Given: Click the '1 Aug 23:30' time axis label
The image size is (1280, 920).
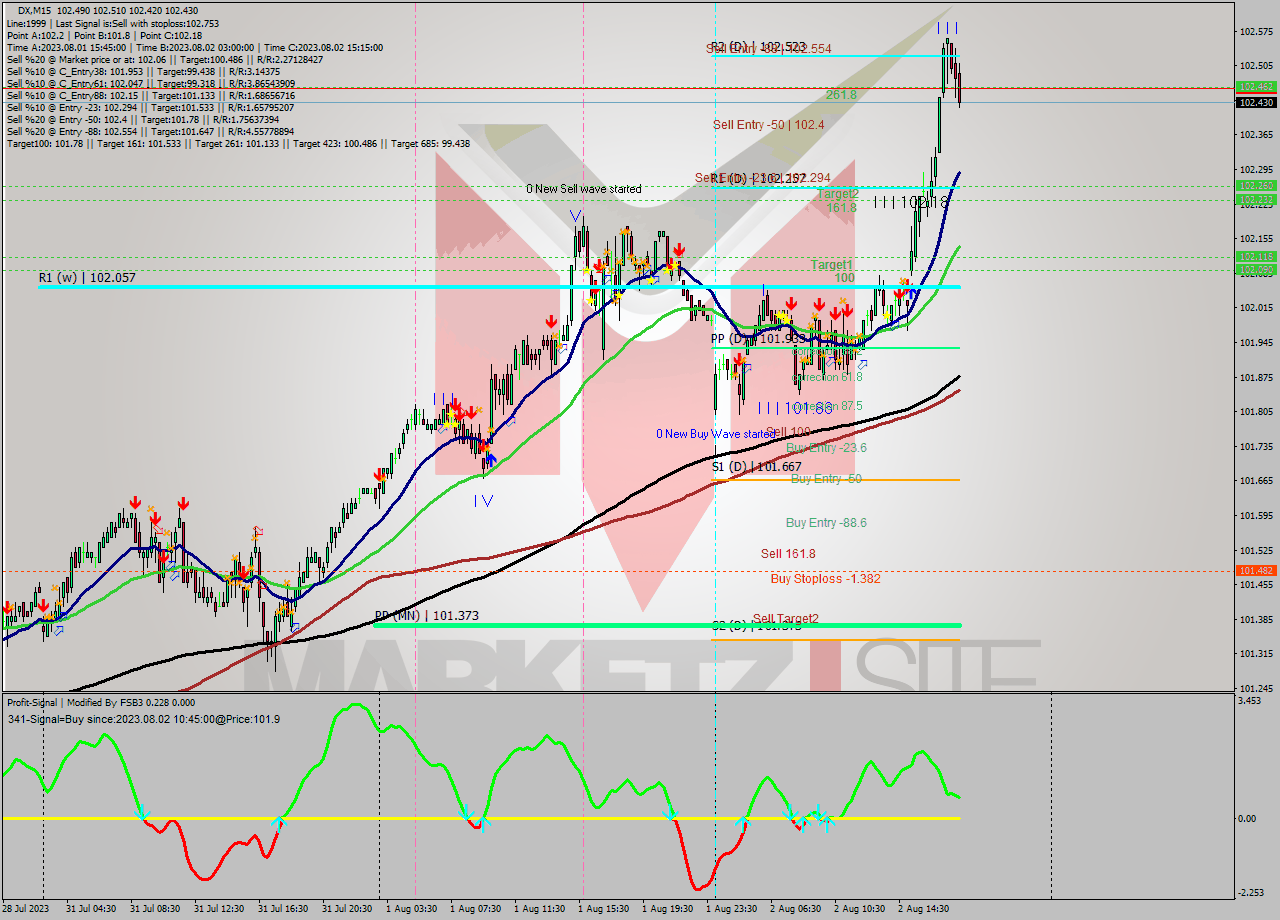Looking at the screenshot, I should pos(731,908).
